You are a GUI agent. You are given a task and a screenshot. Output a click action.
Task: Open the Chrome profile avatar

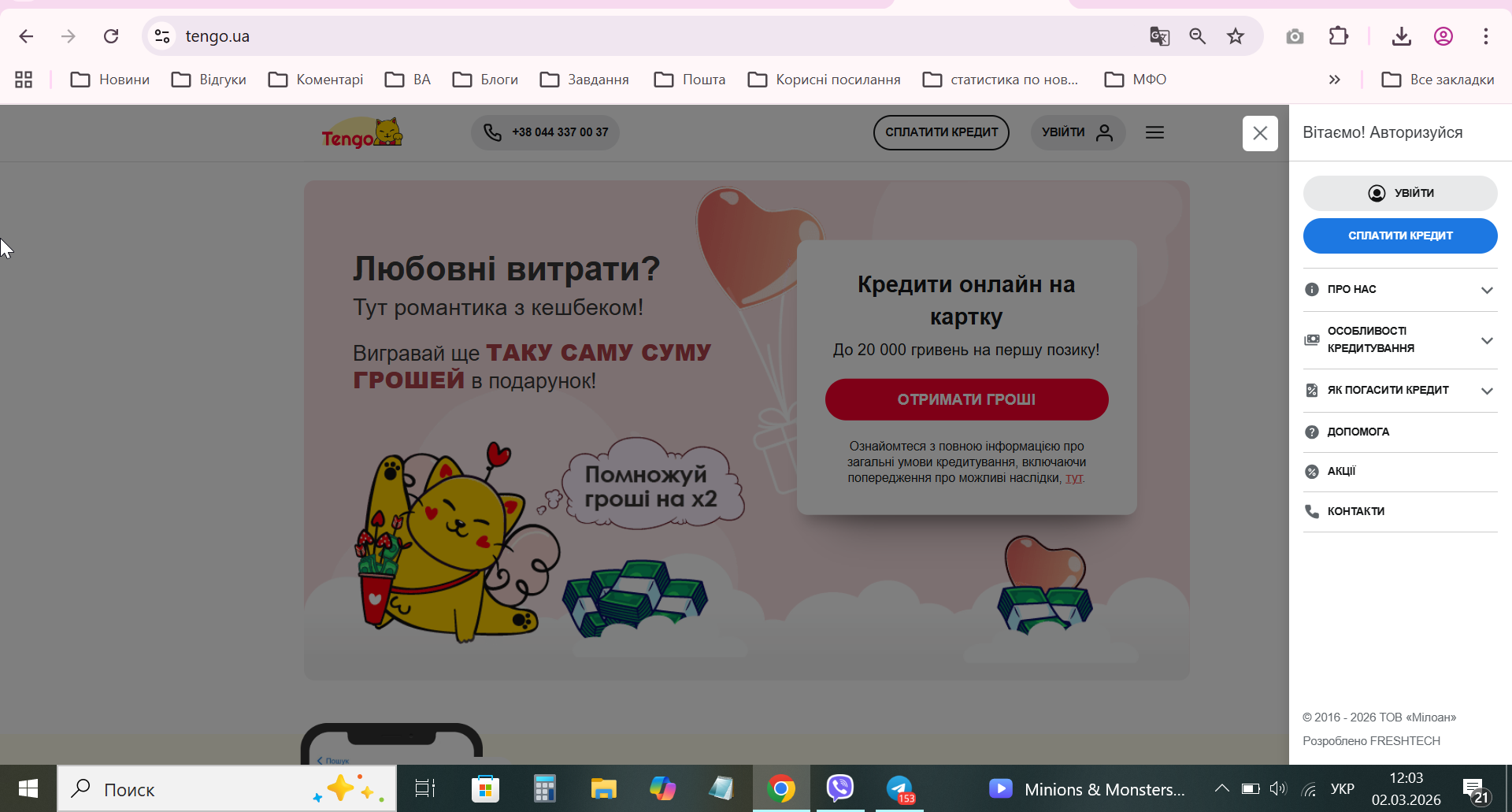pyautogui.click(x=1443, y=36)
